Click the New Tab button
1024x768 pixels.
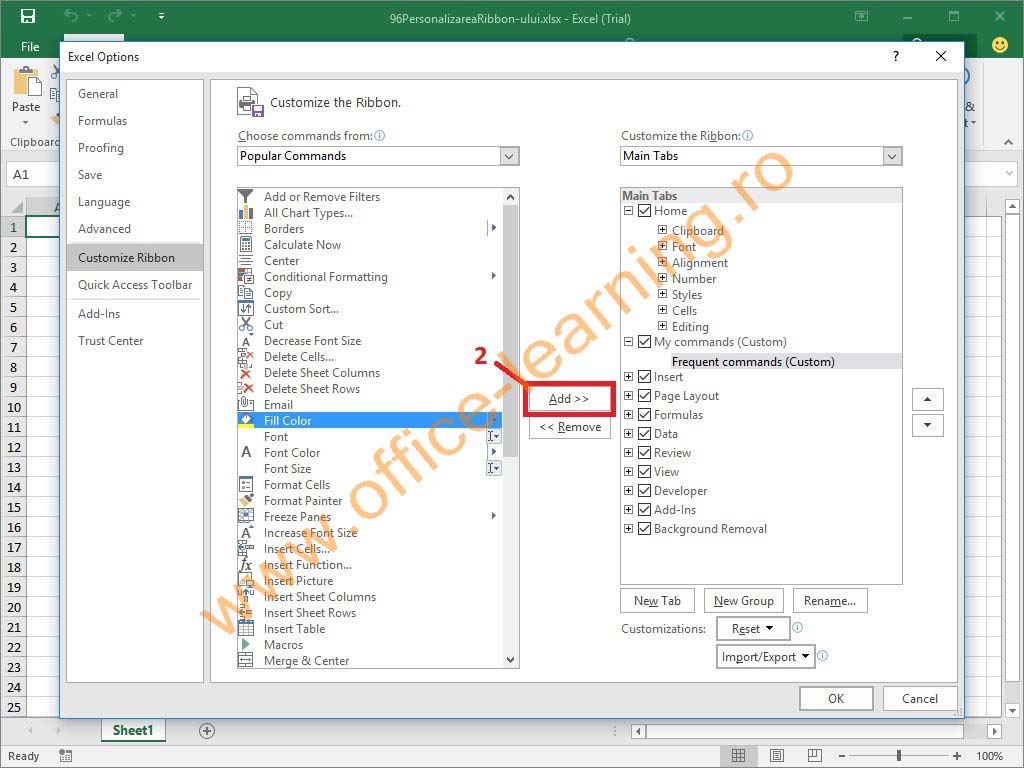tap(657, 601)
